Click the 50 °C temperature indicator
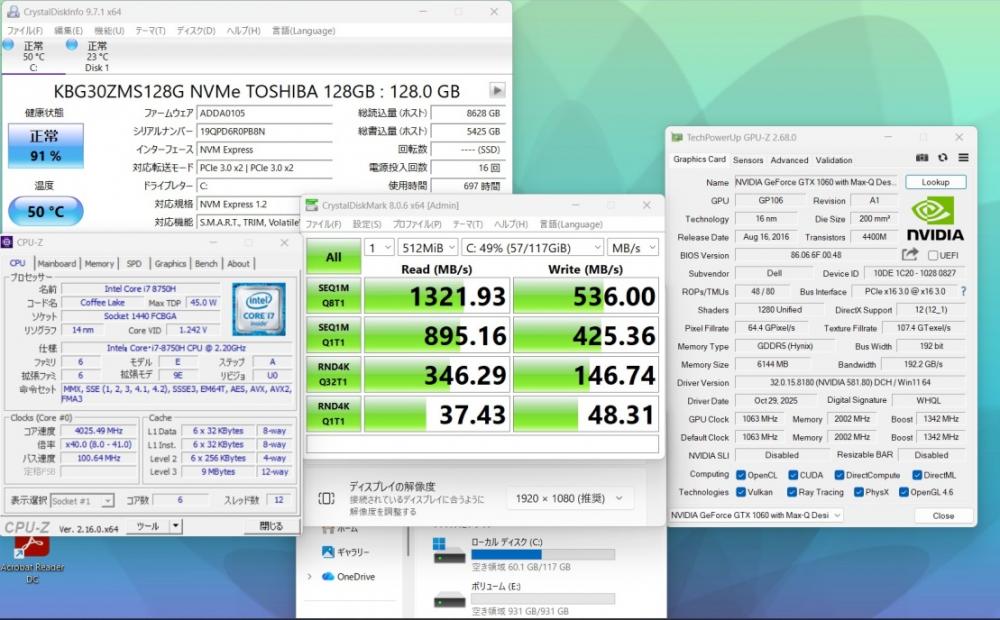 [45, 211]
